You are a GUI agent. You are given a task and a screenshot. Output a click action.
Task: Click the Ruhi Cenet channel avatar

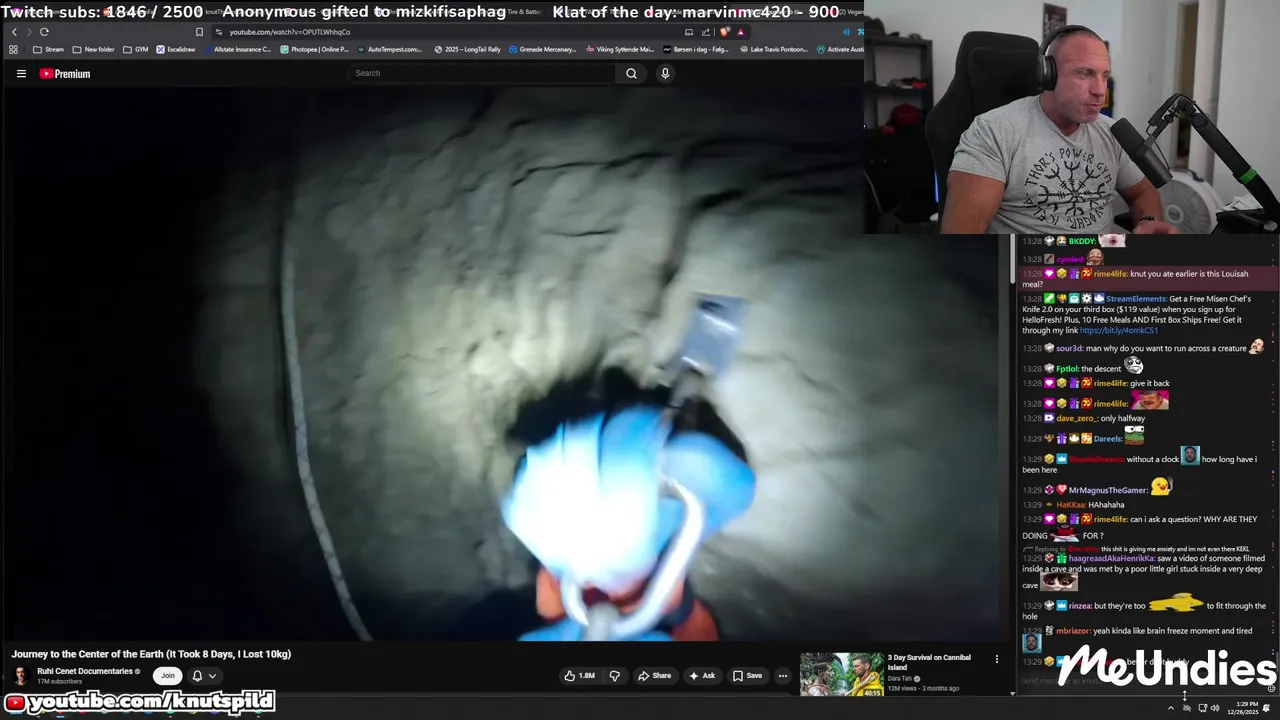[21, 676]
